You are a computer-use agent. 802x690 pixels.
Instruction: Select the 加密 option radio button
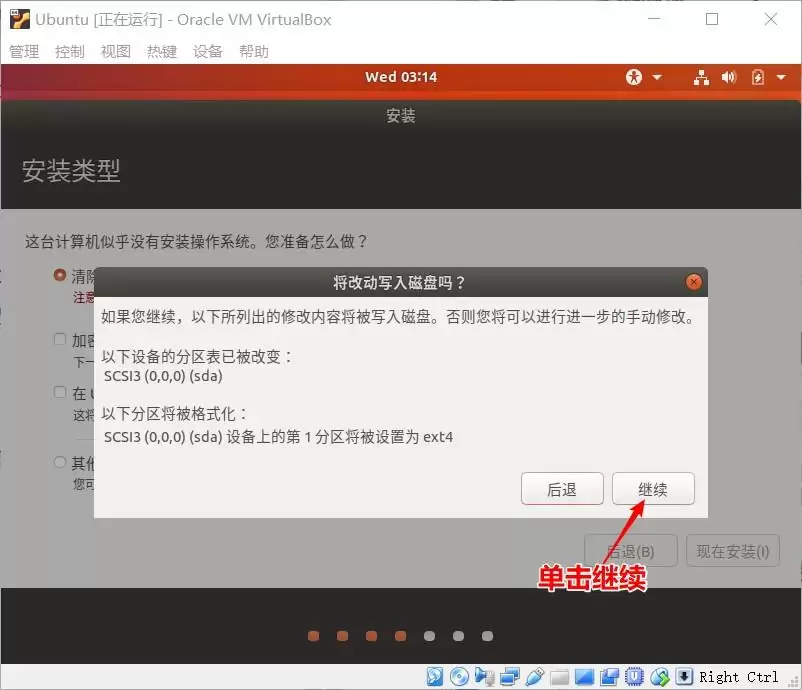point(59,339)
